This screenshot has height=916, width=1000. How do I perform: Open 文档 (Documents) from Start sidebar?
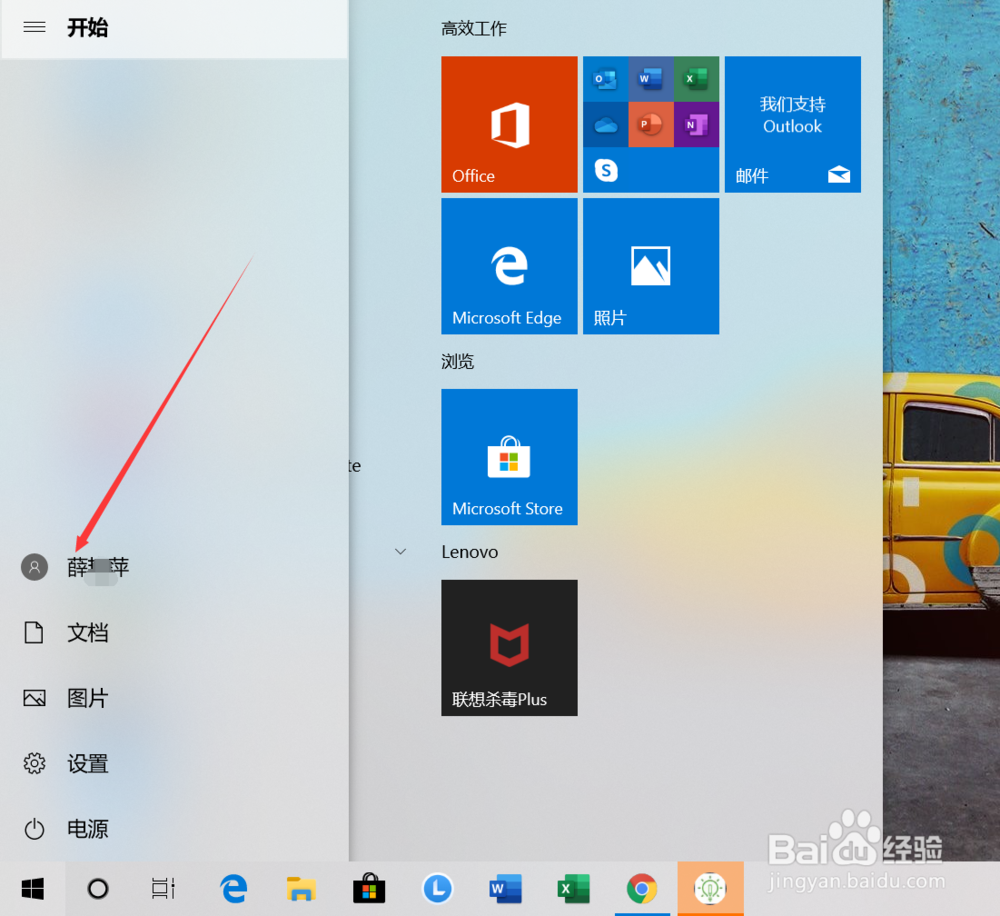pyautogui.click(x=66, y=633)
